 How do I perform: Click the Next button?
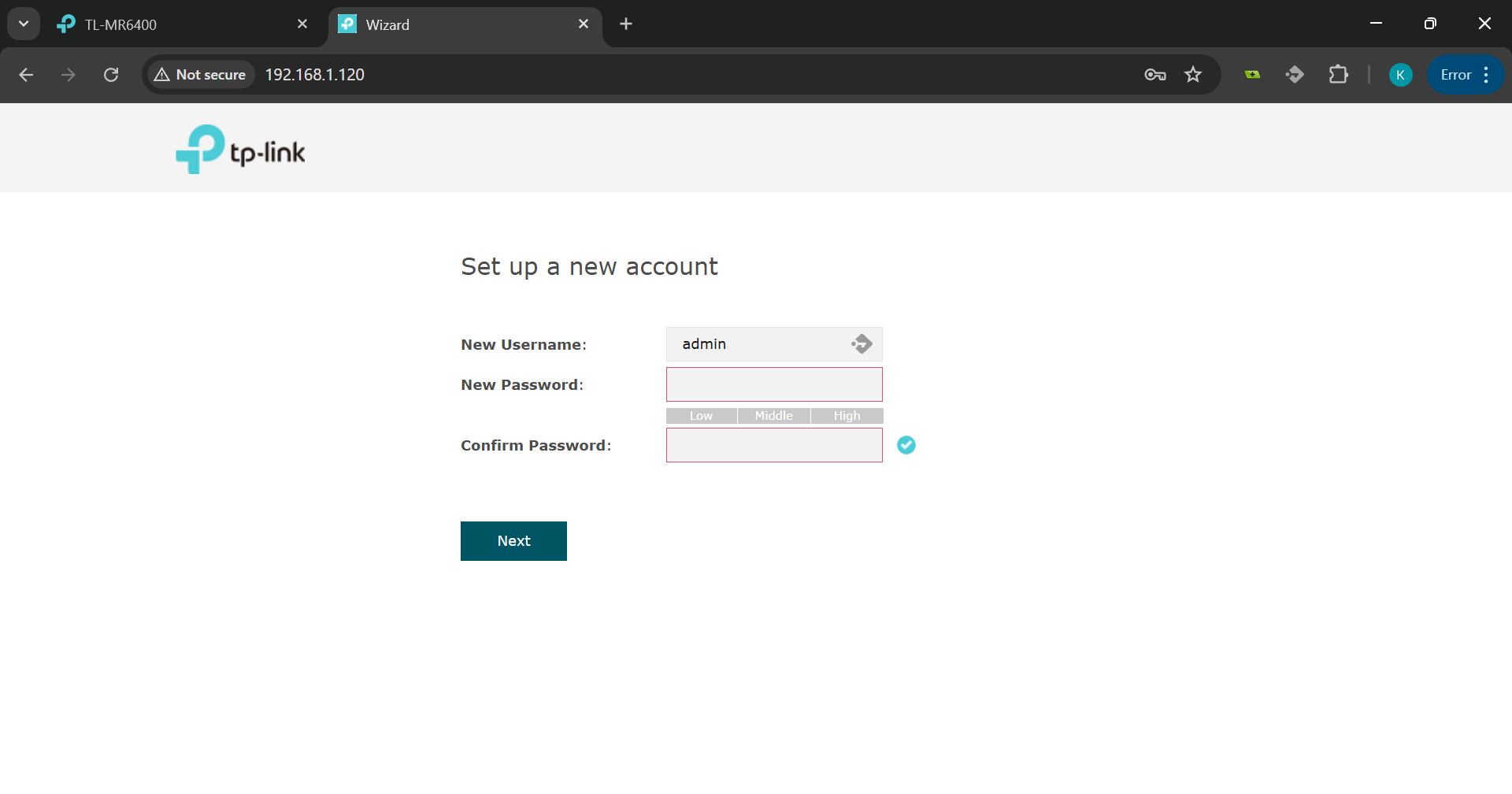click(x=513, y=541)
